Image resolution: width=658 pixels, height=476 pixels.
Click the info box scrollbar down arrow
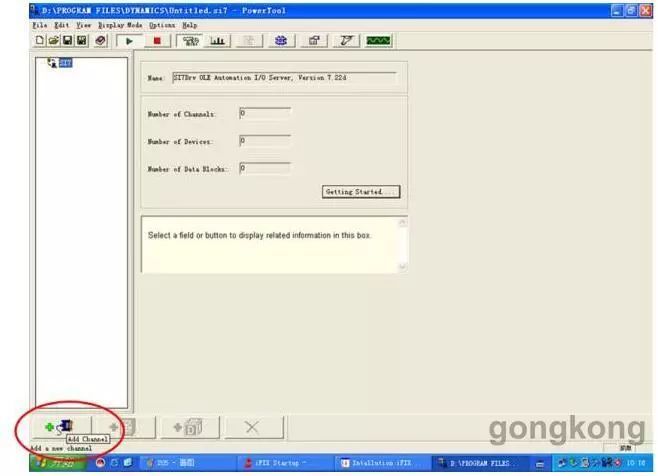coord(402,267)
